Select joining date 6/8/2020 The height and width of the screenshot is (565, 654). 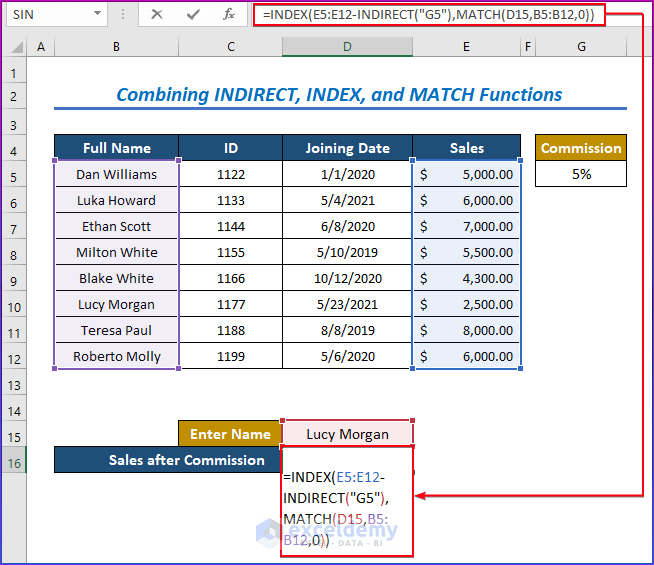point(347,226)
